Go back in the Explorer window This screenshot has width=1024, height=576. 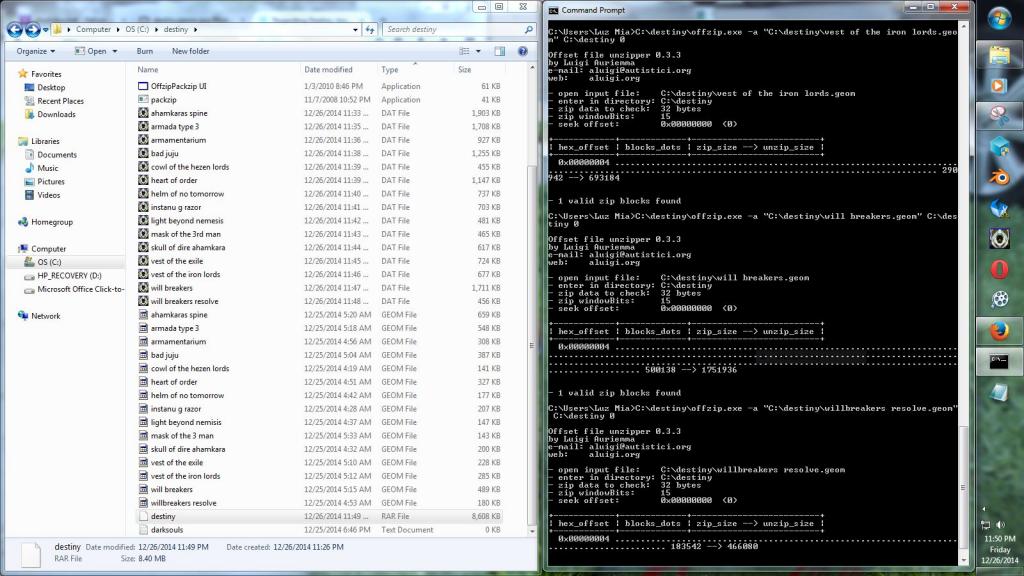tap(14, 29)
